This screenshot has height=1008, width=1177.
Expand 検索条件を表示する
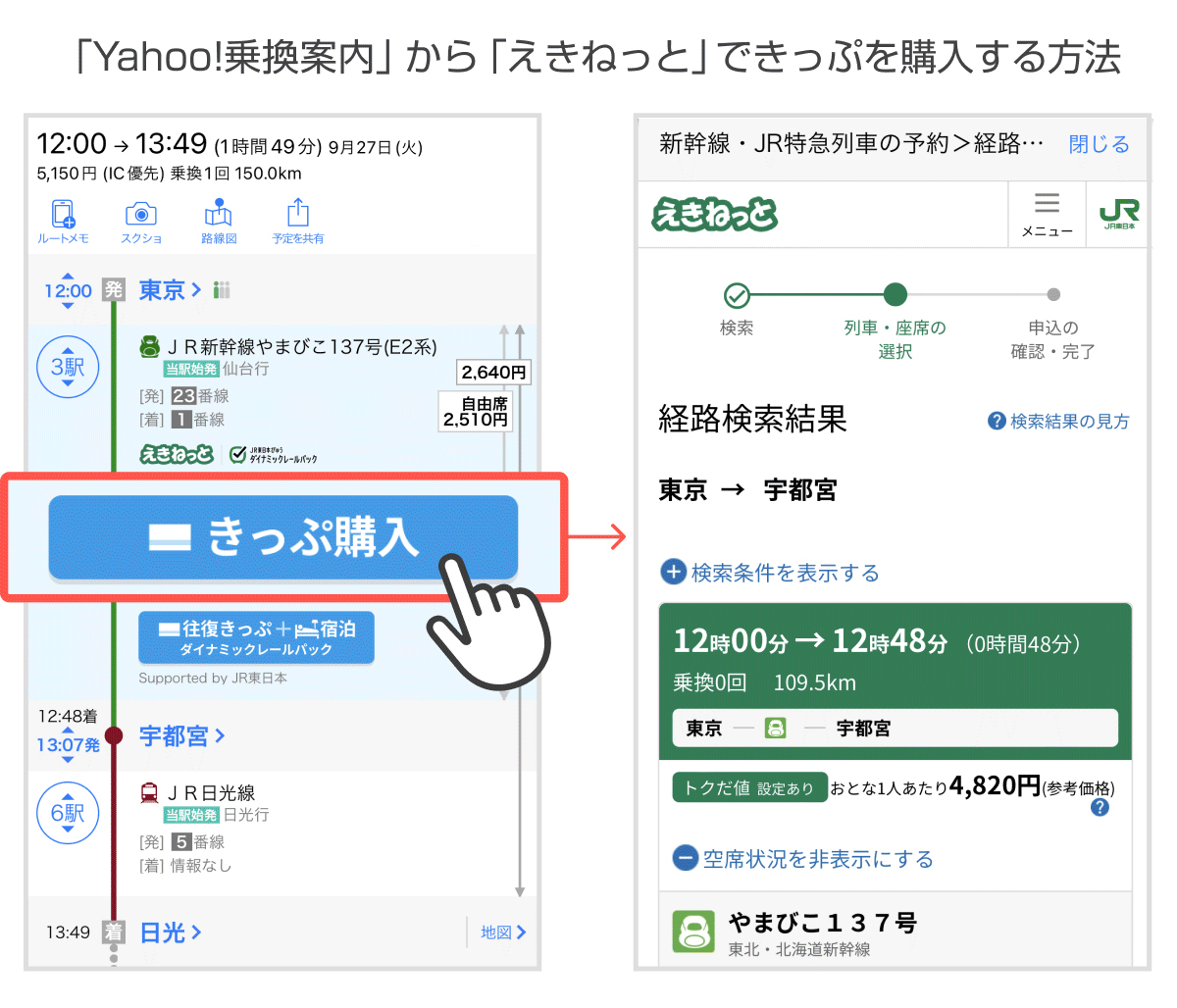tap(770, 573)
